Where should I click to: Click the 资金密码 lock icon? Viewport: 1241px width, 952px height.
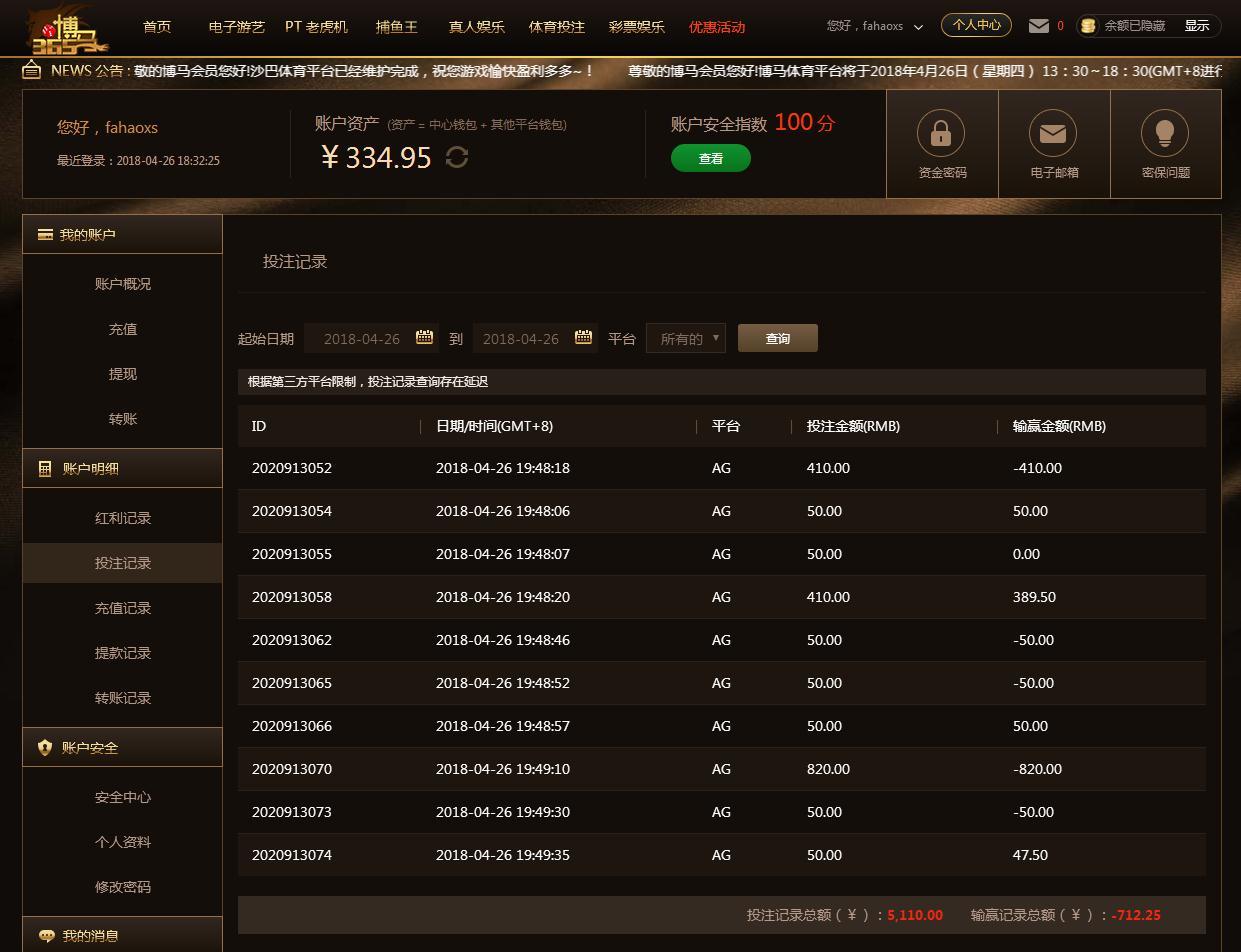tap(941, 133)
